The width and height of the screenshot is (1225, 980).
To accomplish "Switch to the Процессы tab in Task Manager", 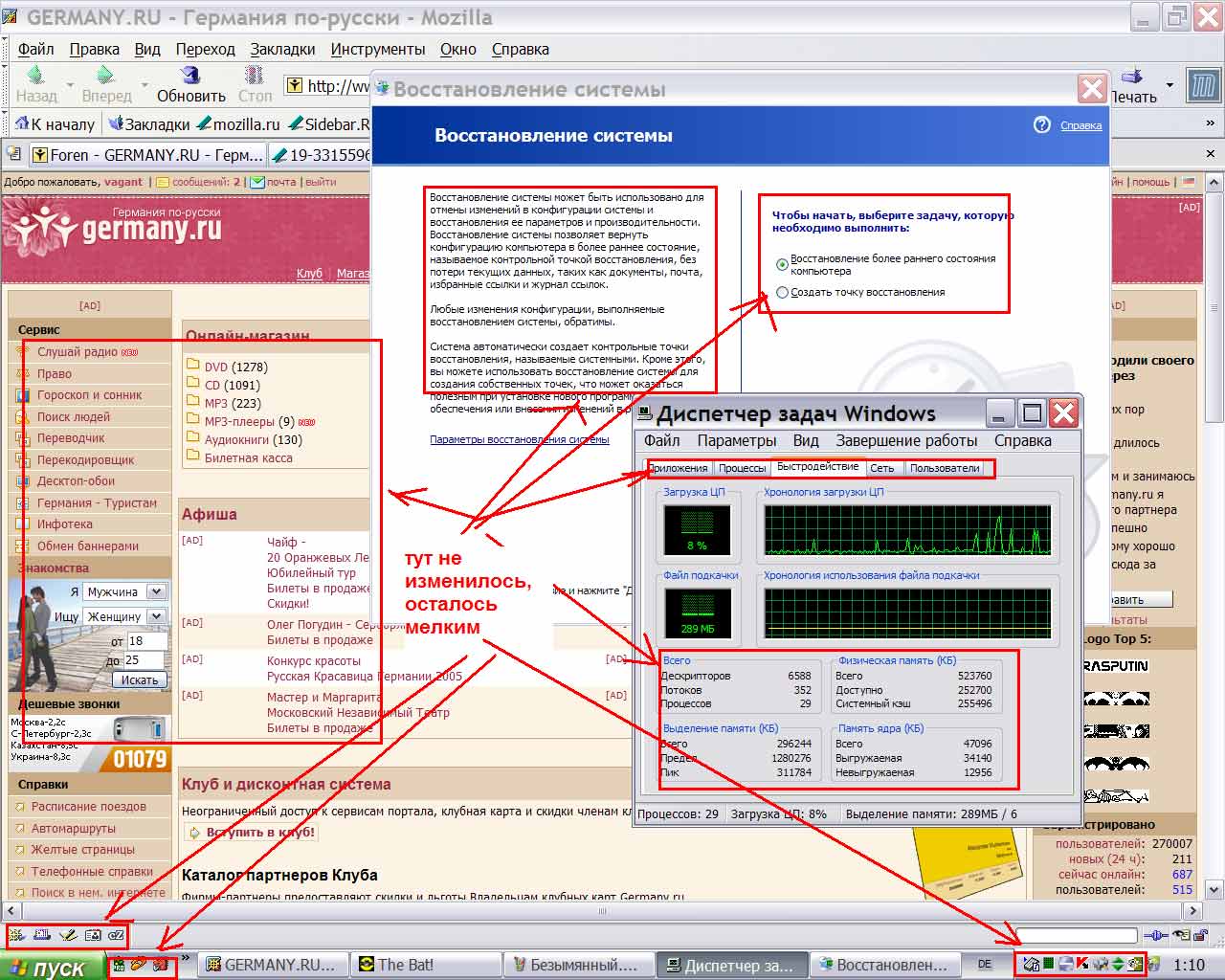I will pyautogui.click(x=743, y=468).
